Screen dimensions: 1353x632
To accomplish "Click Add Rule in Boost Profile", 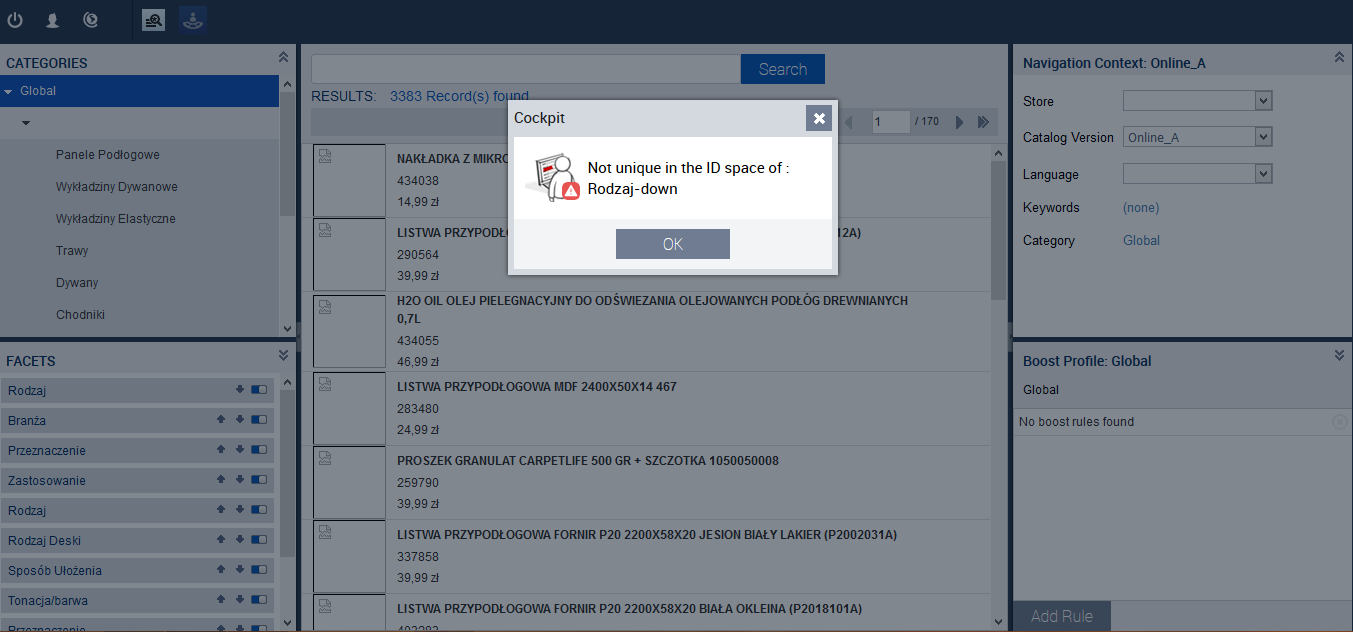I will (x=1062, y=616).
